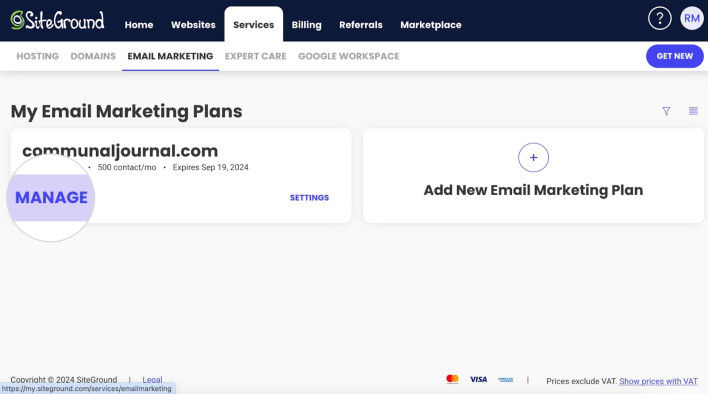Image resolution: width=708 pixels, height=394 pixels.
Task: Switch to list view icon
Action: (693, 111)
